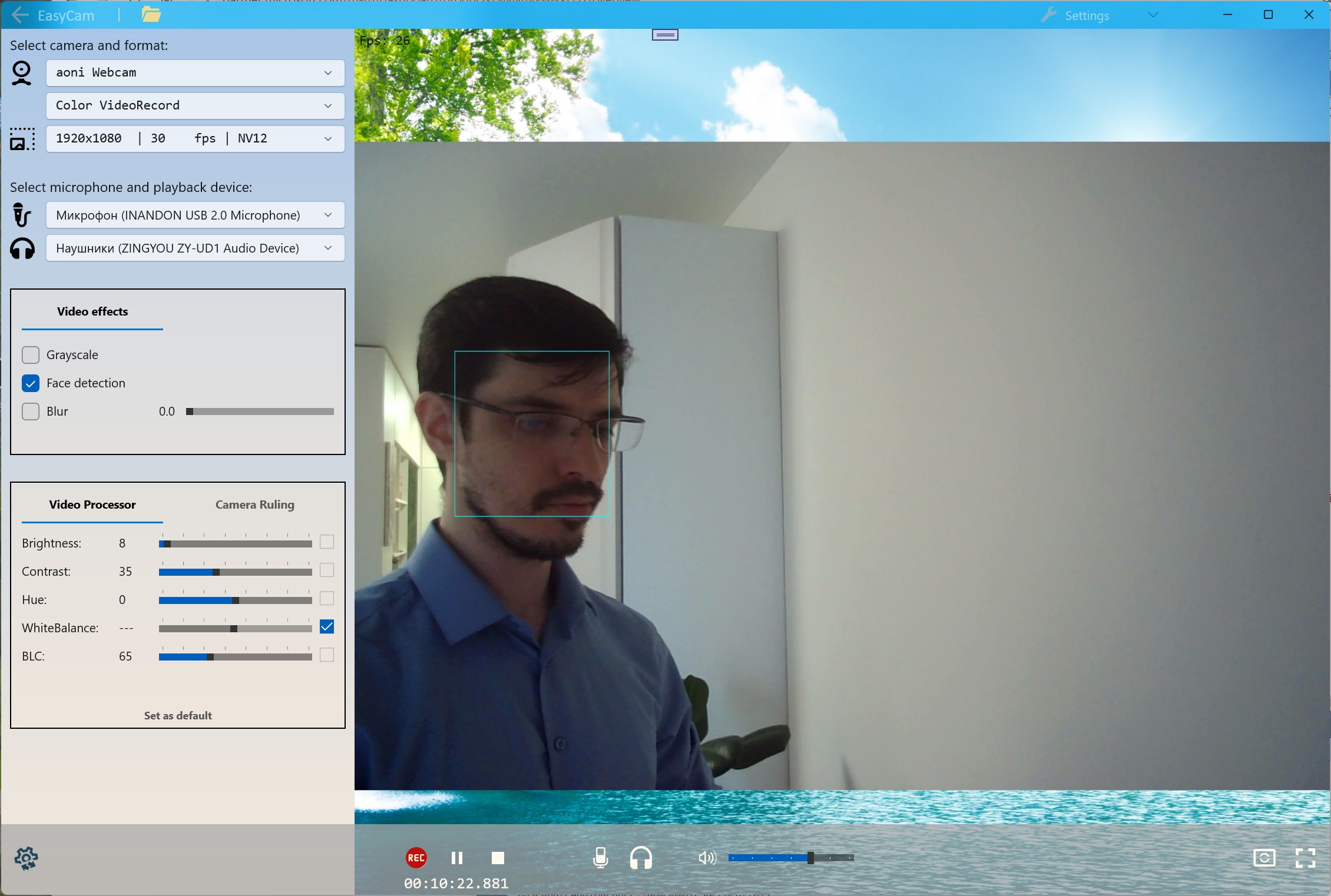Click the red REC record button
The width and height of the screenshot is (1331, 896).
[x=416, y=858]
